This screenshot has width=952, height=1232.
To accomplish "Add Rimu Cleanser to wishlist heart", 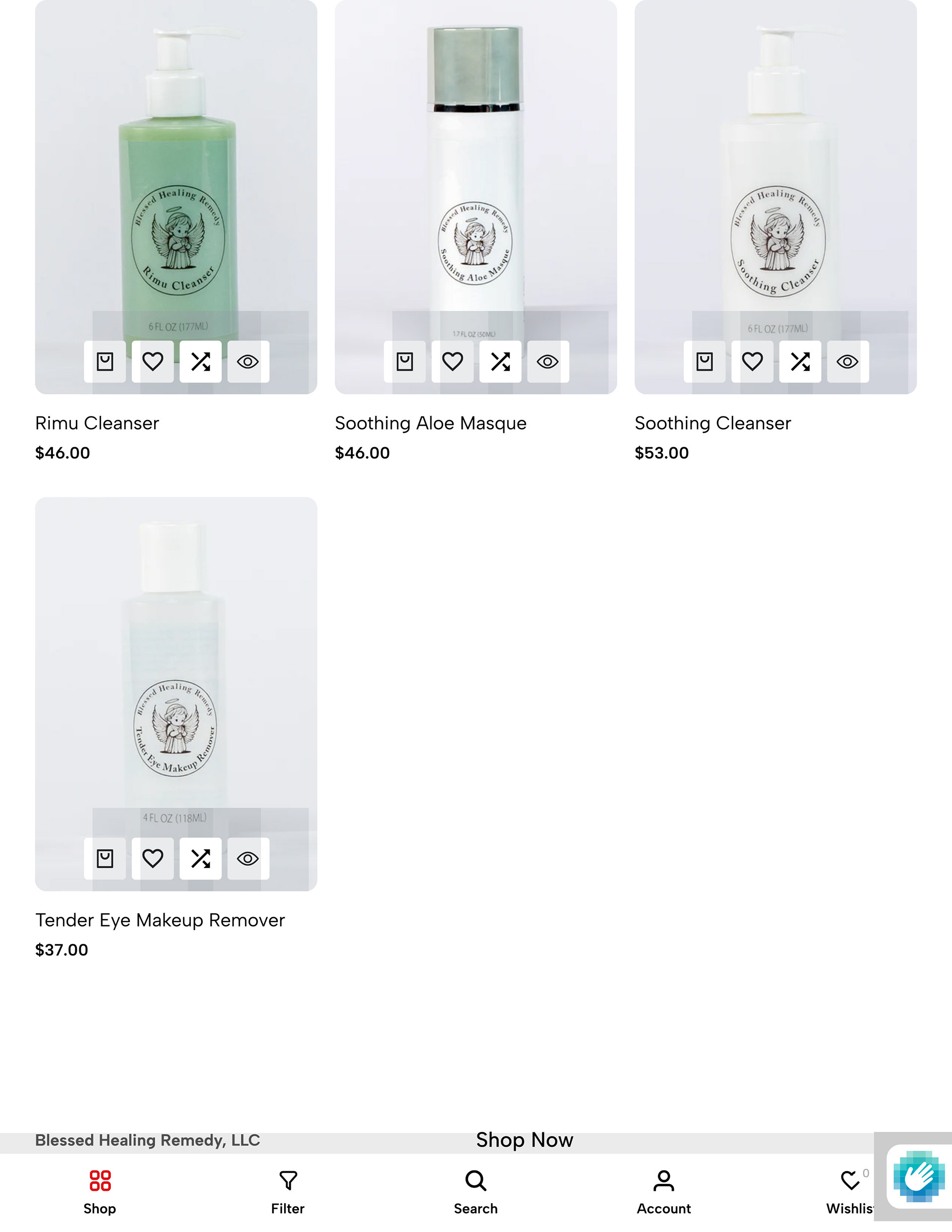I will pyautogui.click(x=153, y=361).
